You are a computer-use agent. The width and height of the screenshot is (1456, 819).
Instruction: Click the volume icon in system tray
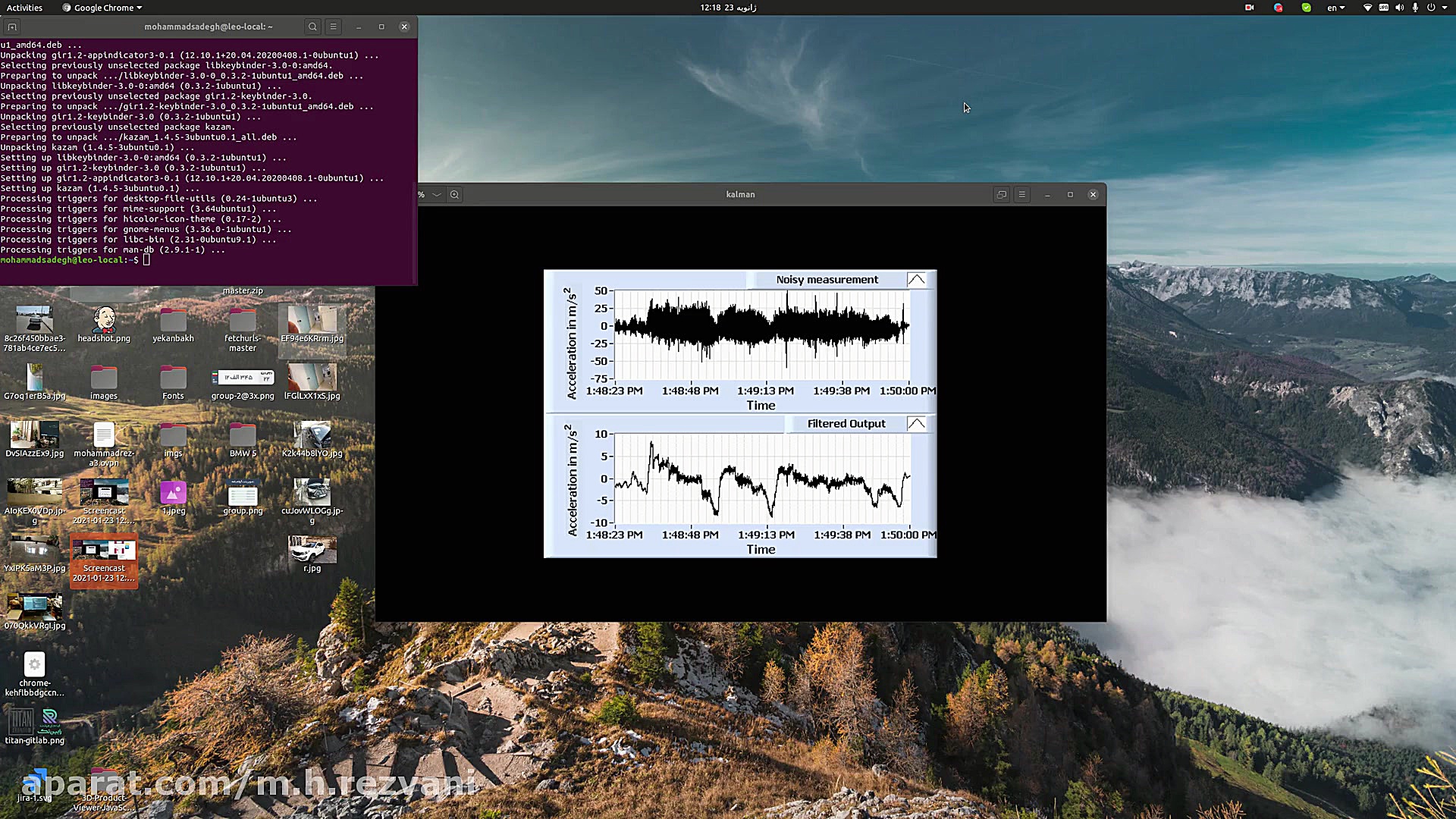tap(1399, 8)
